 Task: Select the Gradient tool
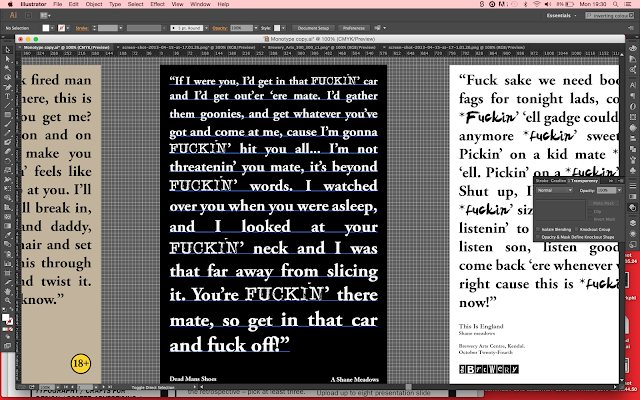click(x=7, y=226)
